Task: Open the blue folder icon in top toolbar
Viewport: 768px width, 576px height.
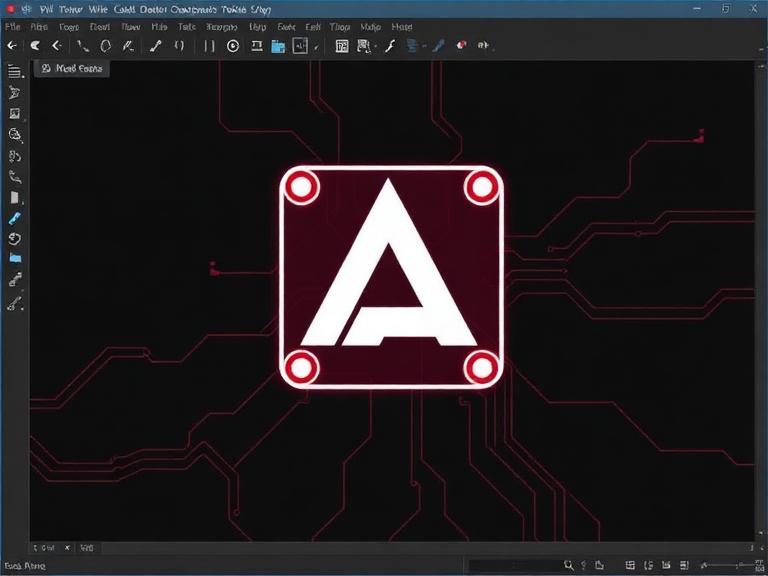Action: pos(278,47)
